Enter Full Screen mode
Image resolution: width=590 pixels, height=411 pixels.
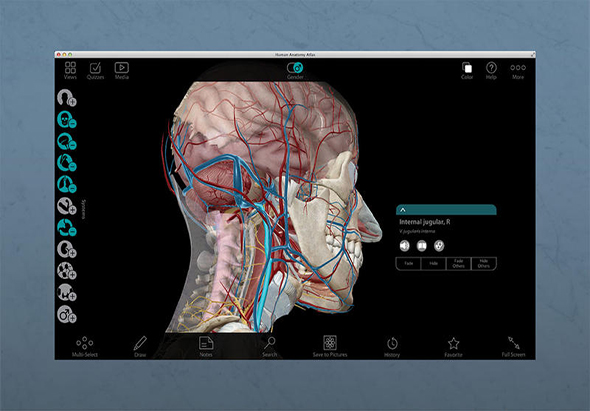pos(513,346)
